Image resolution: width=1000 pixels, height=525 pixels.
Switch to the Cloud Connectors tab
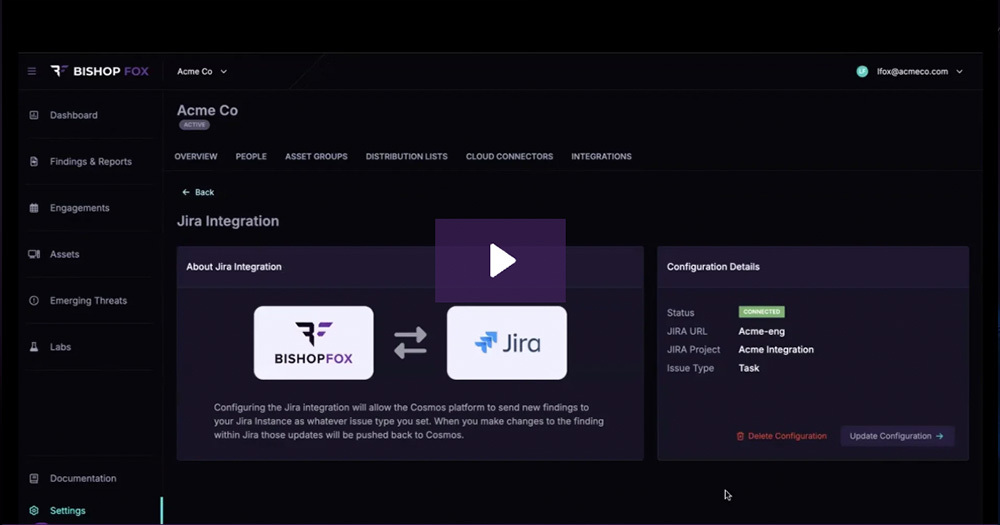coord(510,156)
